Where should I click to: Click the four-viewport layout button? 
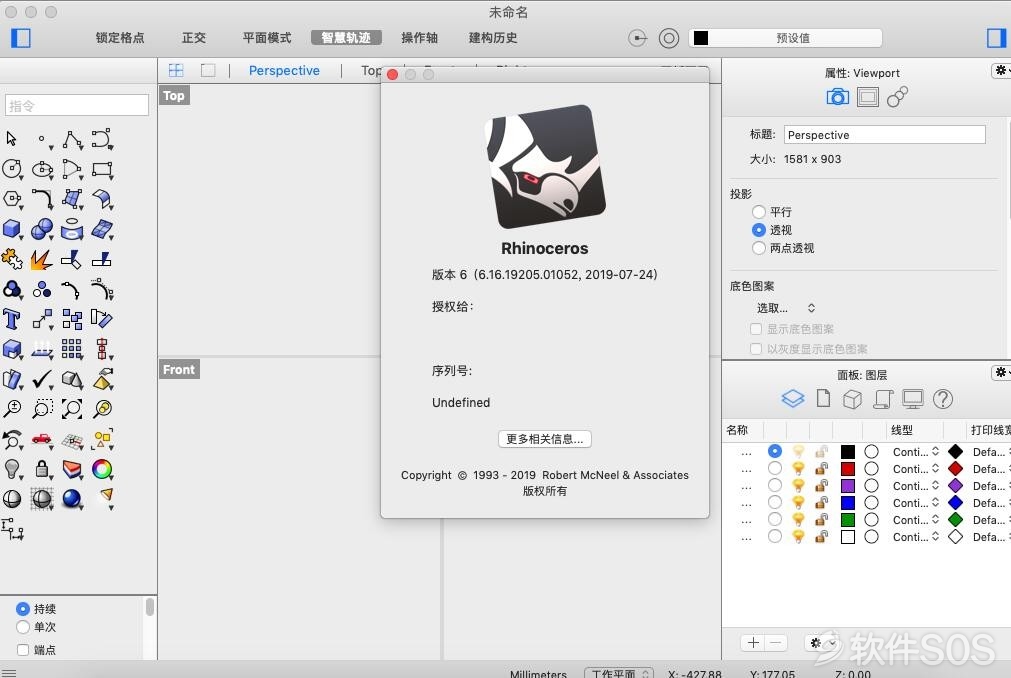[x=176, y=70]
